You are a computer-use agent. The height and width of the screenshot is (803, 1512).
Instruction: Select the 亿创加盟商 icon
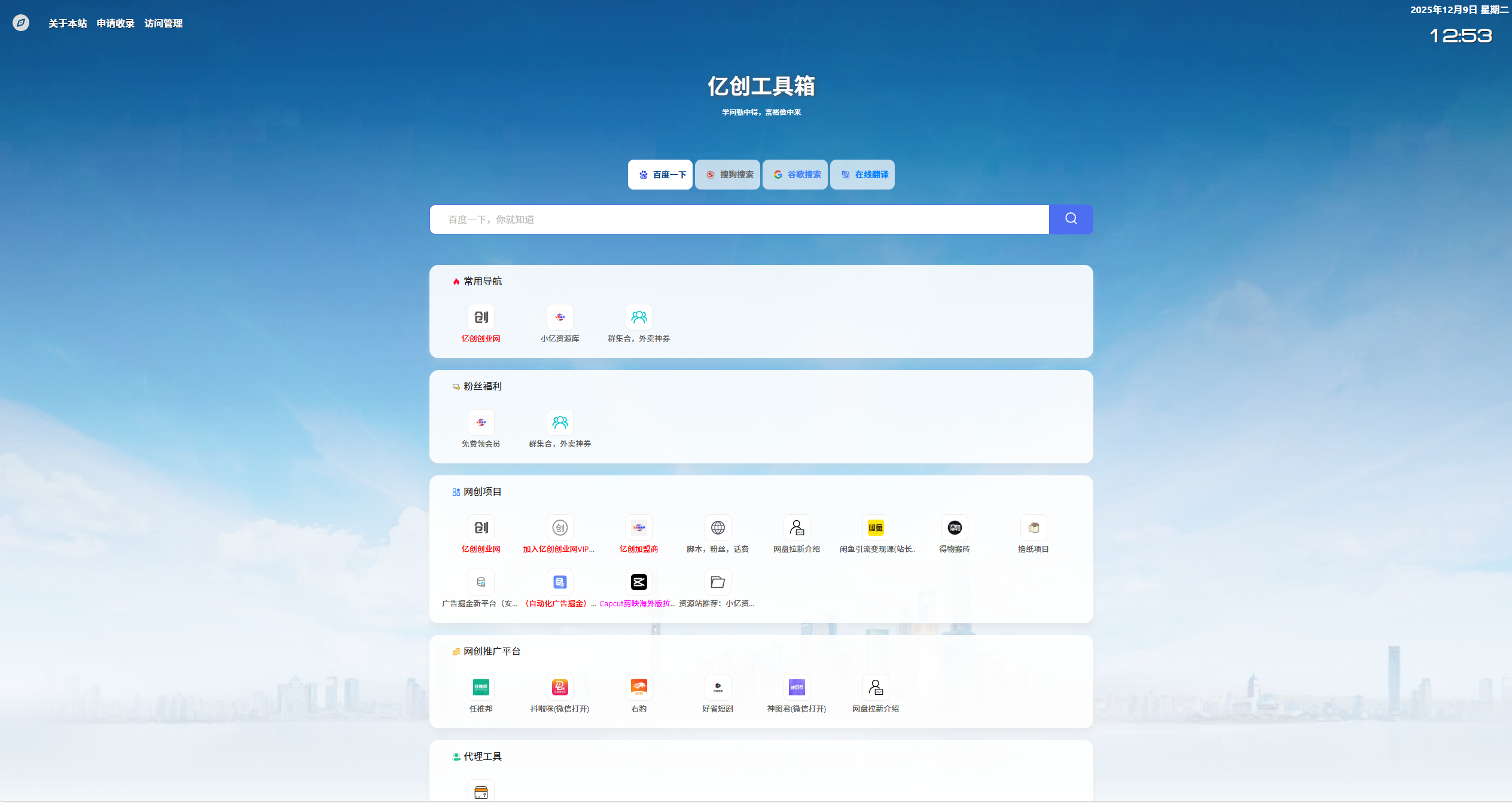click(x=638, y=527)
